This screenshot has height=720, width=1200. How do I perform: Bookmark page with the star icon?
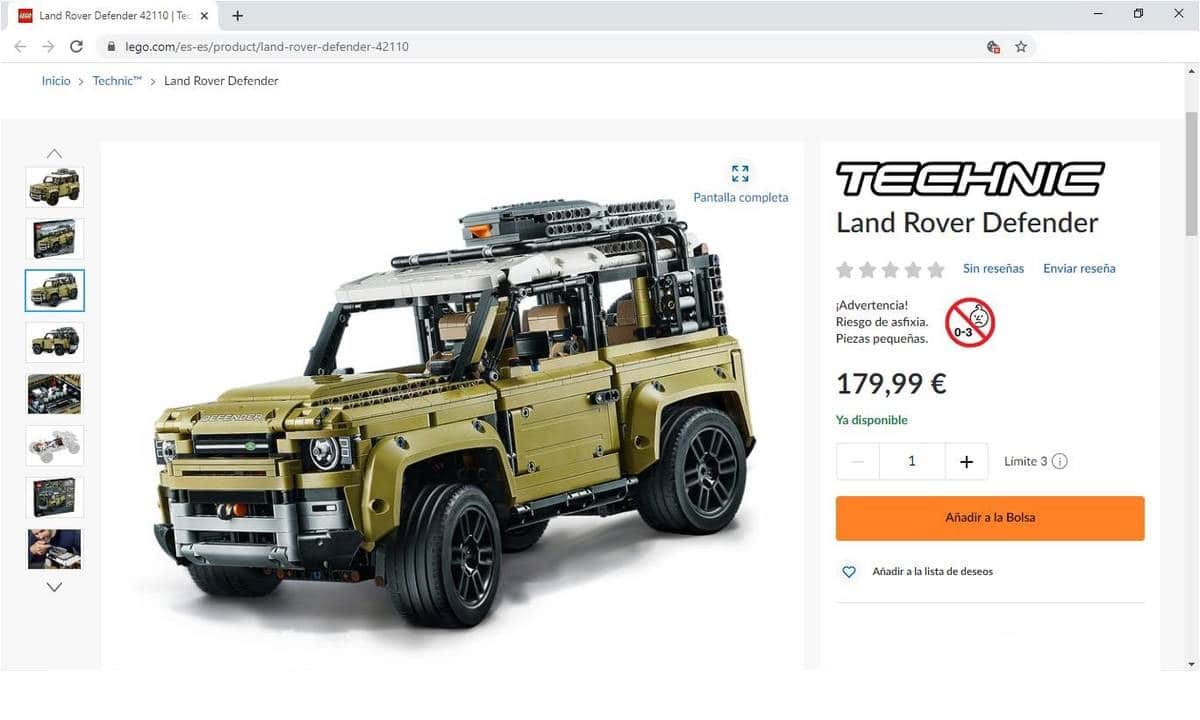[1021, 46]
